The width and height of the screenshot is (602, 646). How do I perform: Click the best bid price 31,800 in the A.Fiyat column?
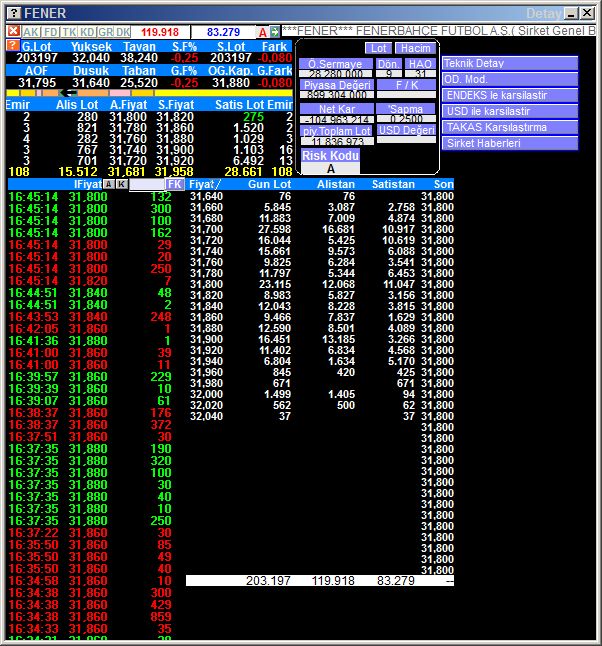128,117
